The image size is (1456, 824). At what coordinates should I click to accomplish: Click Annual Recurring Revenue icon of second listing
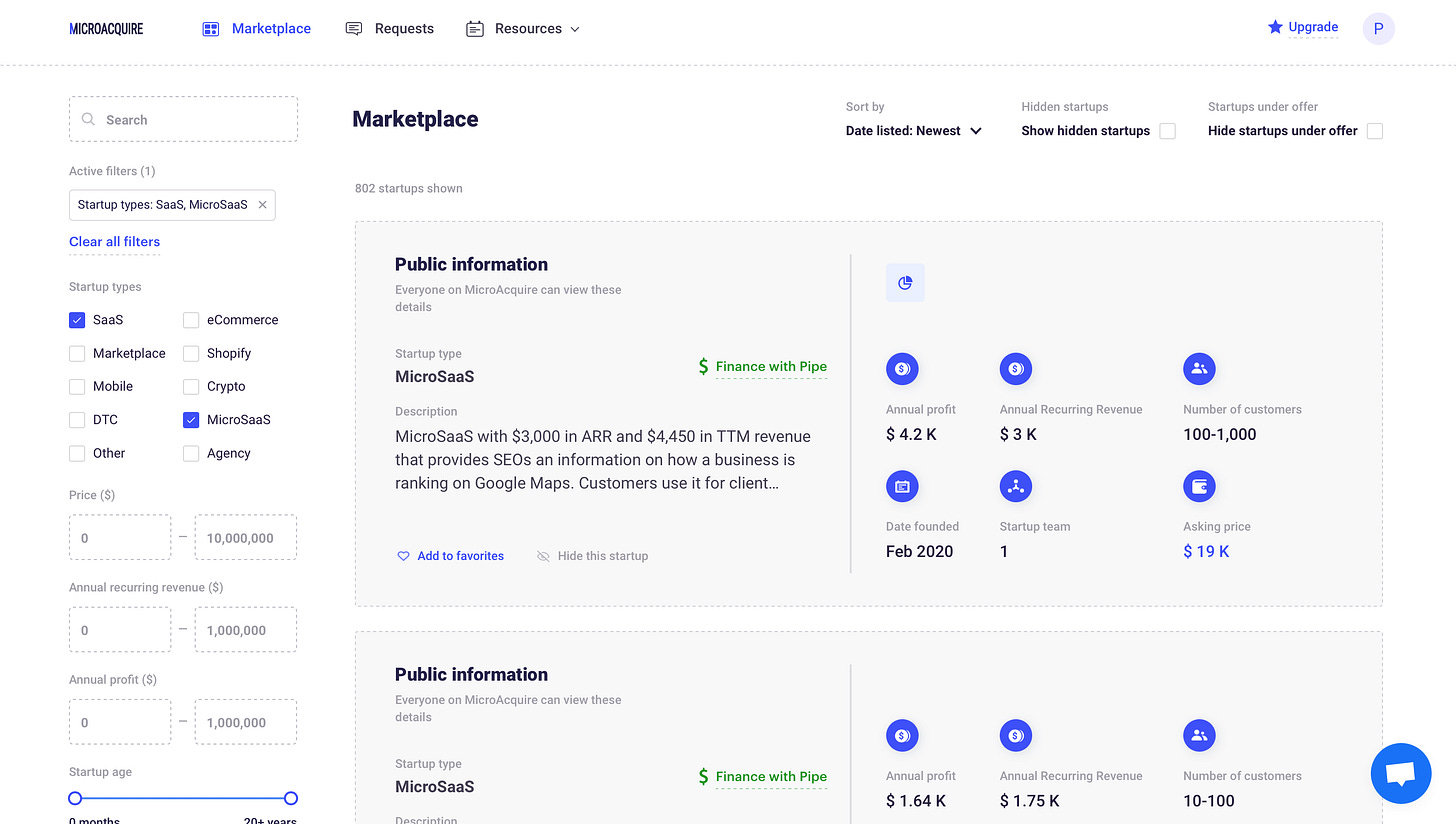(x=1016, y=736)
